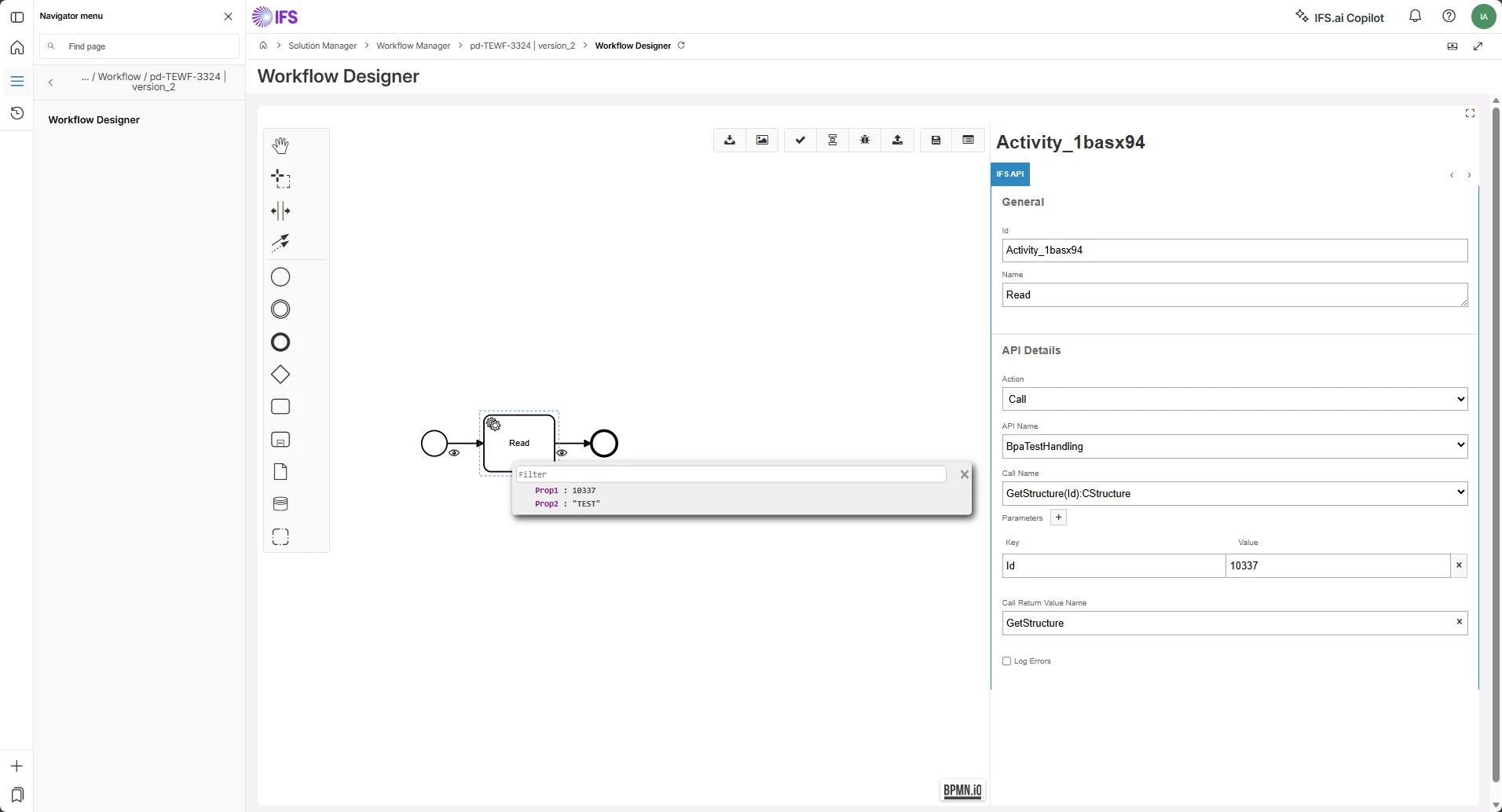Export the diagram as an image
Image resolution: width=1502 pixels, height=812 pixels.
(762, 141)
